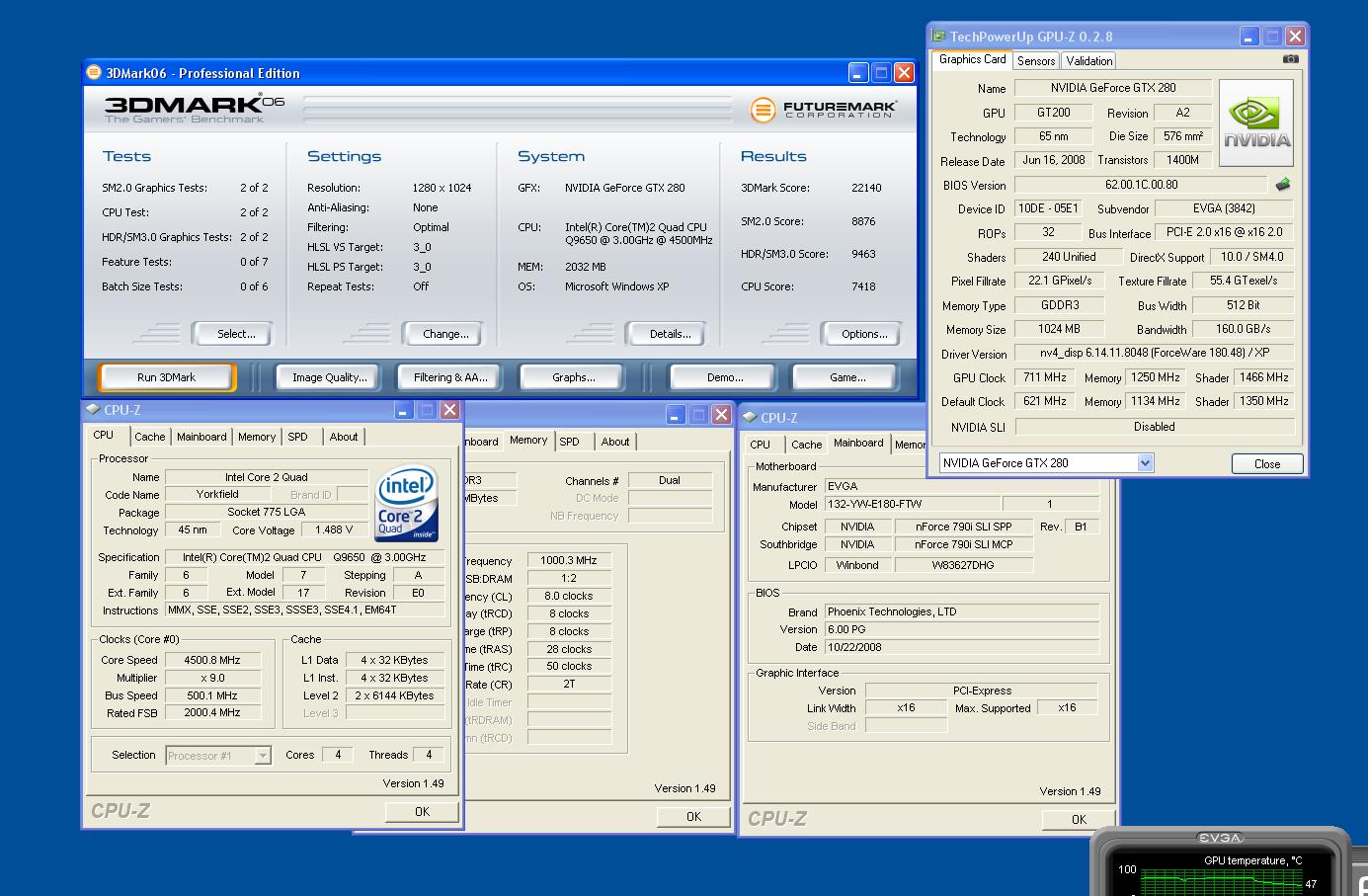The height and width of the screenshot is (896, 1368).
Task: Click the Intel Core 2 Quad logo
Action: (x=406, y=505)
